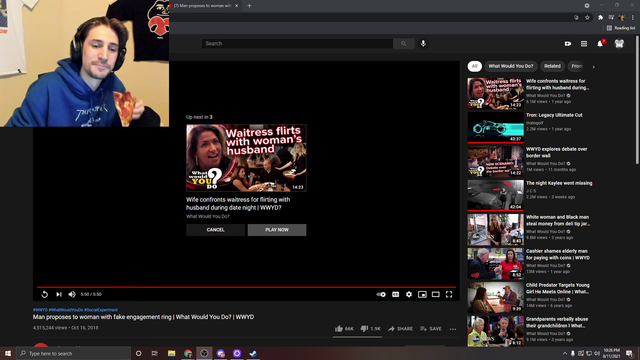Click the Windows taskbar search box

(x=73, y=353)
